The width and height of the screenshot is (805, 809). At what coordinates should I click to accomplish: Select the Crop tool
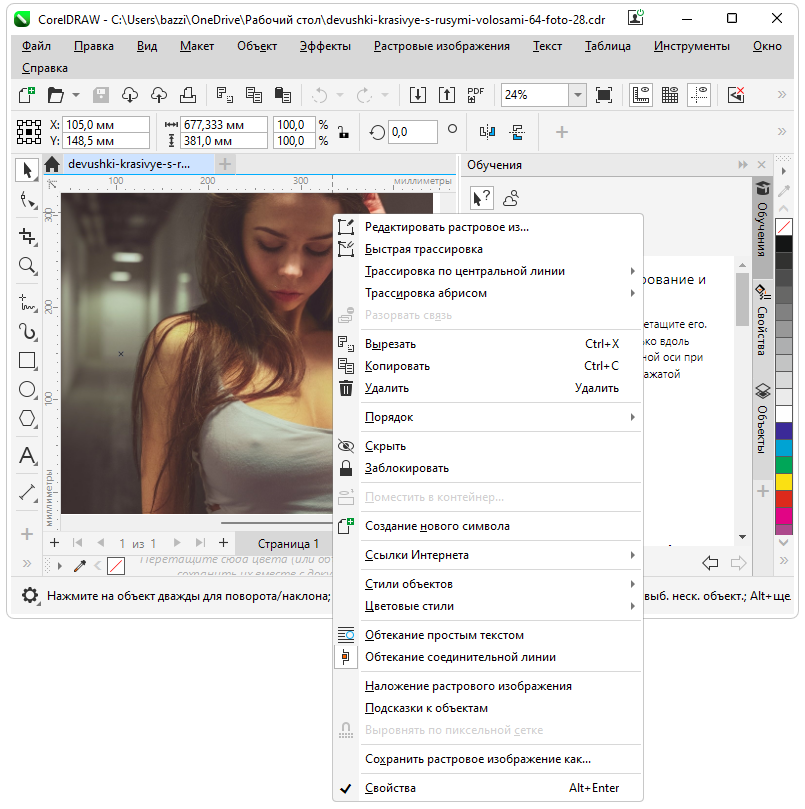[27, 236]
